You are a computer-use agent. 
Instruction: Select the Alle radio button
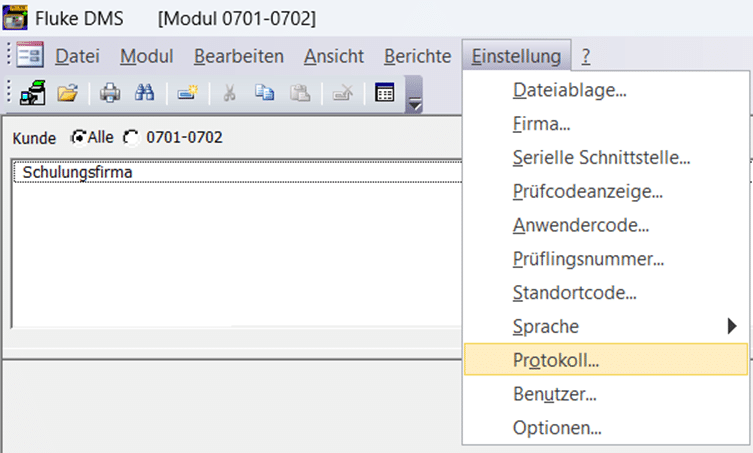coord(77,137)
